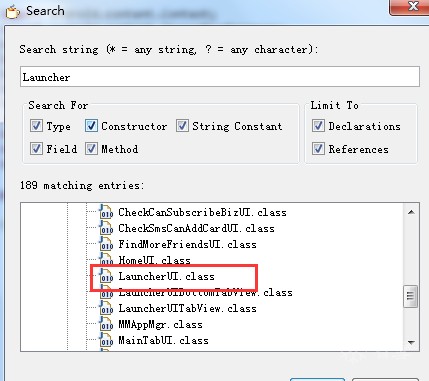Click the MMAppMgr class file icon
The width and height of the screenshot is (429, 381).
click(106, 324)
